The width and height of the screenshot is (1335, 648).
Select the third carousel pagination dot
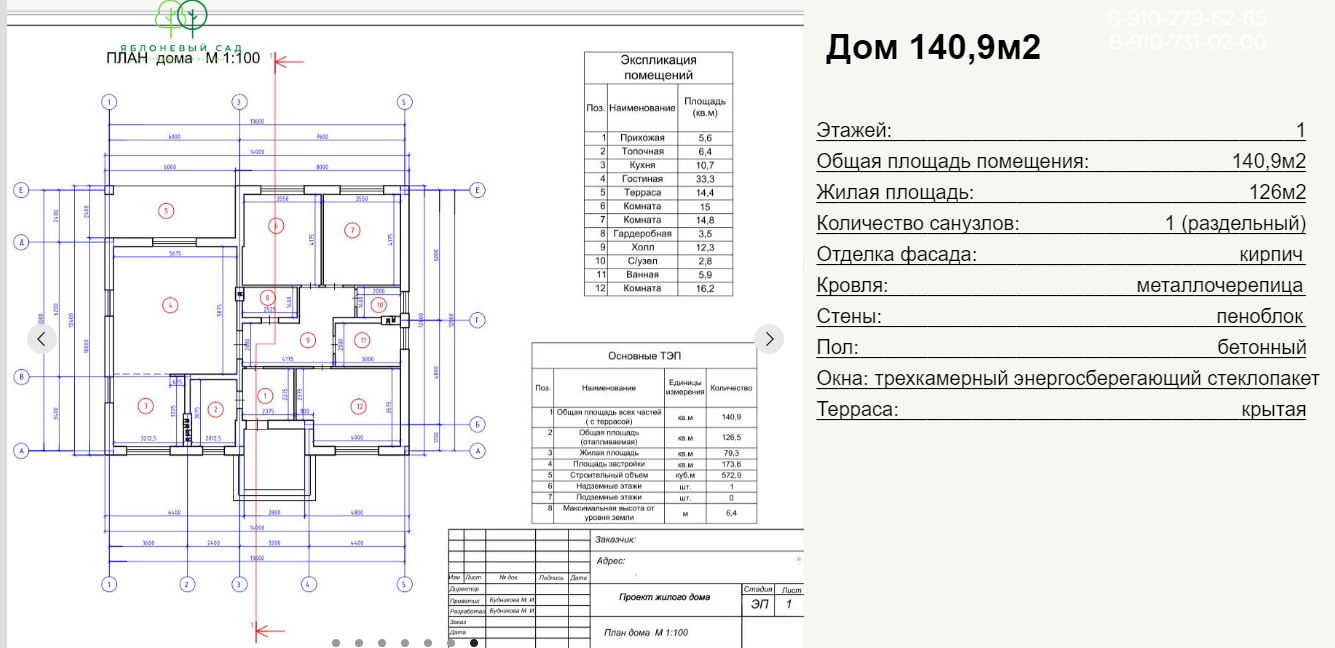coord(382,643)
